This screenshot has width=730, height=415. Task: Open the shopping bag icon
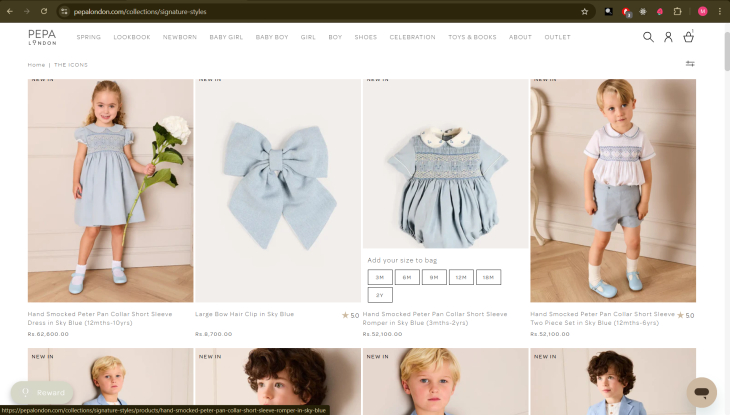[x=689, y=37]
